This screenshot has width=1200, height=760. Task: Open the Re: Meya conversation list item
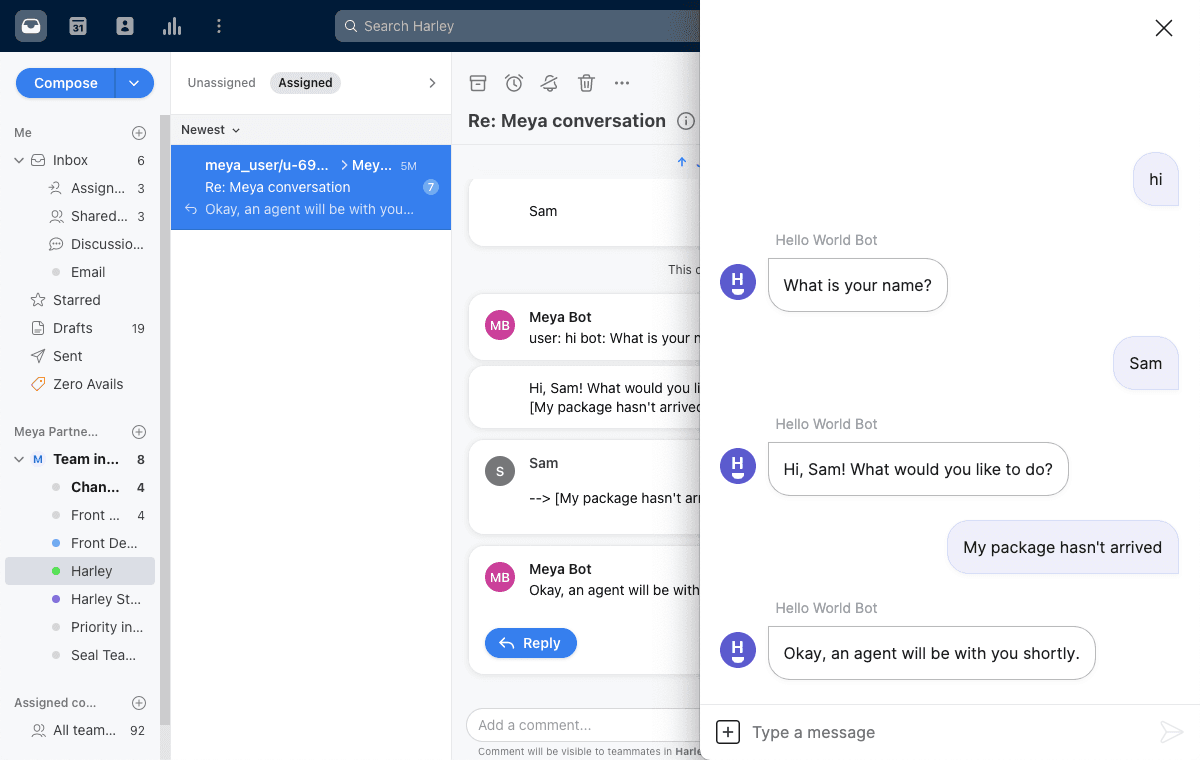tap(311, 187)
